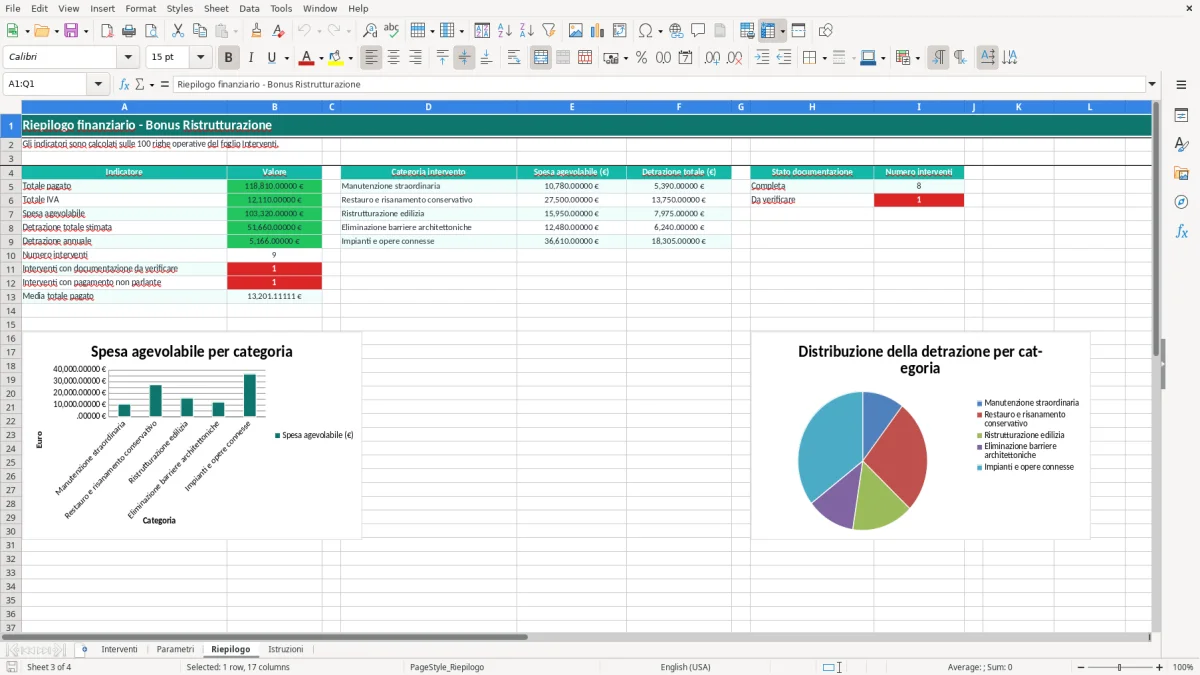Switch to the Interventi sheet tab
1200x675 pixels.
[x=120, y=649]
